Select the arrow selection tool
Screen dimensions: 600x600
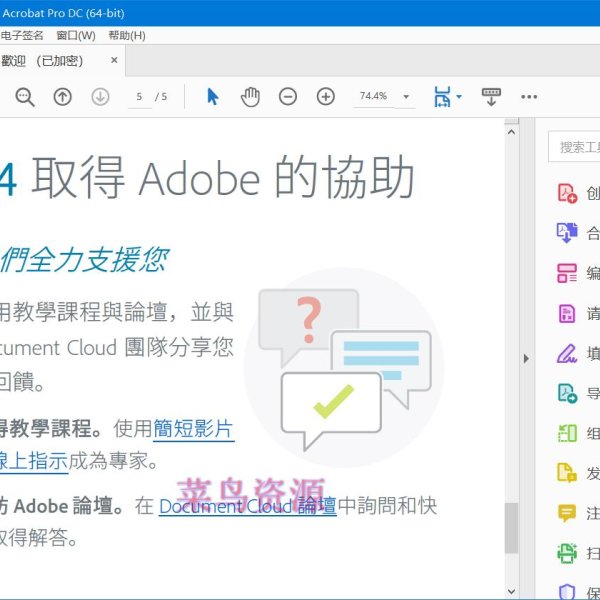click(212, 97)
